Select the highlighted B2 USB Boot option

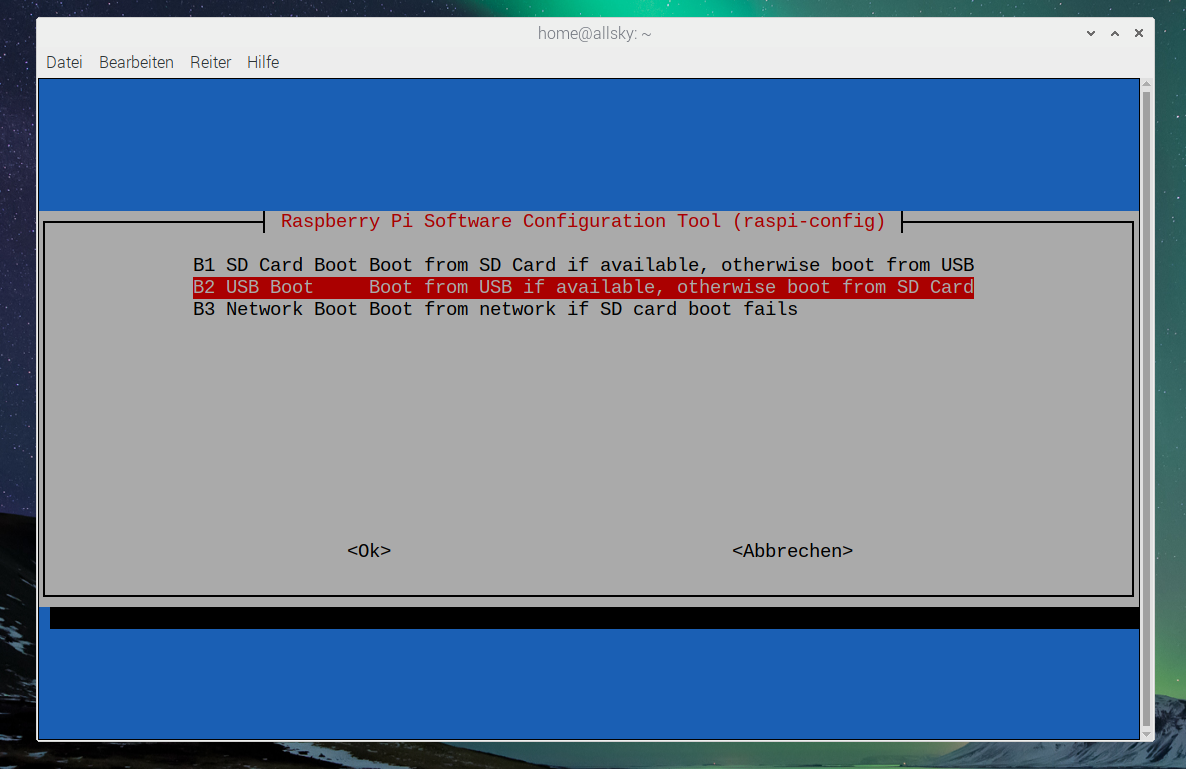point(583,287)
